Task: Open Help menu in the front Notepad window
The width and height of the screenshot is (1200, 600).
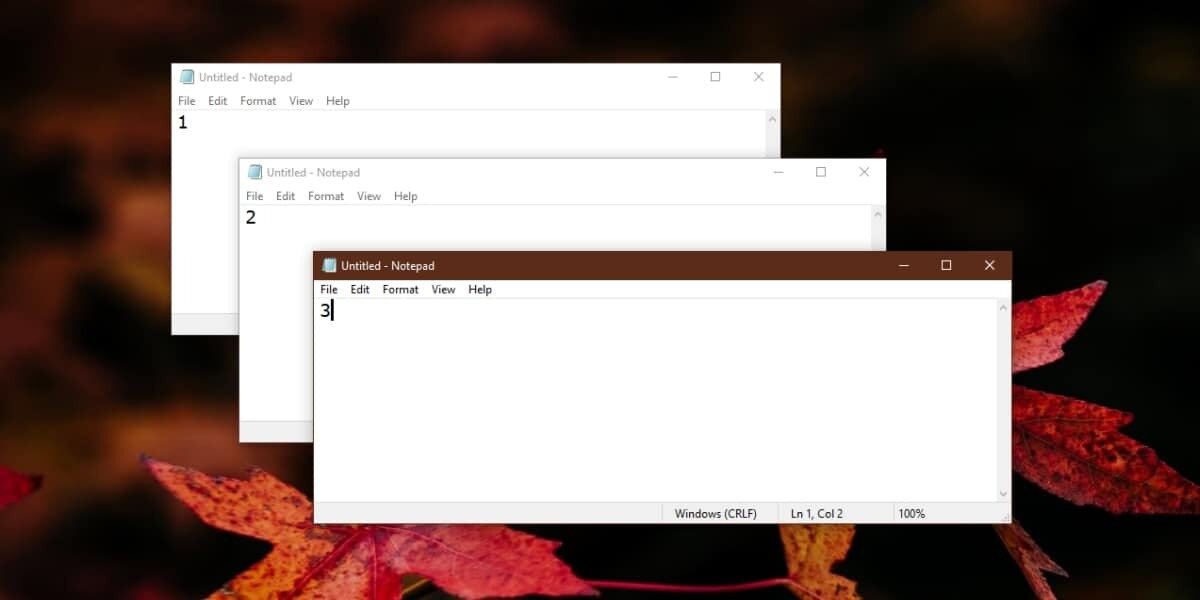Action: point(480,290)
